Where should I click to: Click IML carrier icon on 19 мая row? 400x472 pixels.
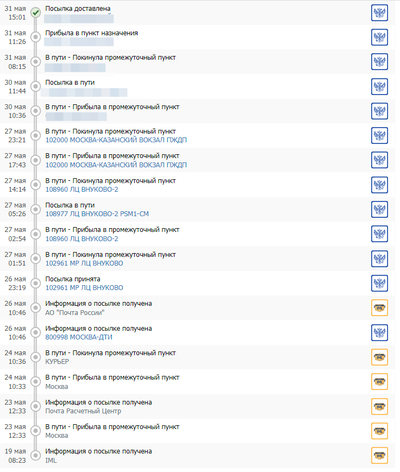(379, 455)
